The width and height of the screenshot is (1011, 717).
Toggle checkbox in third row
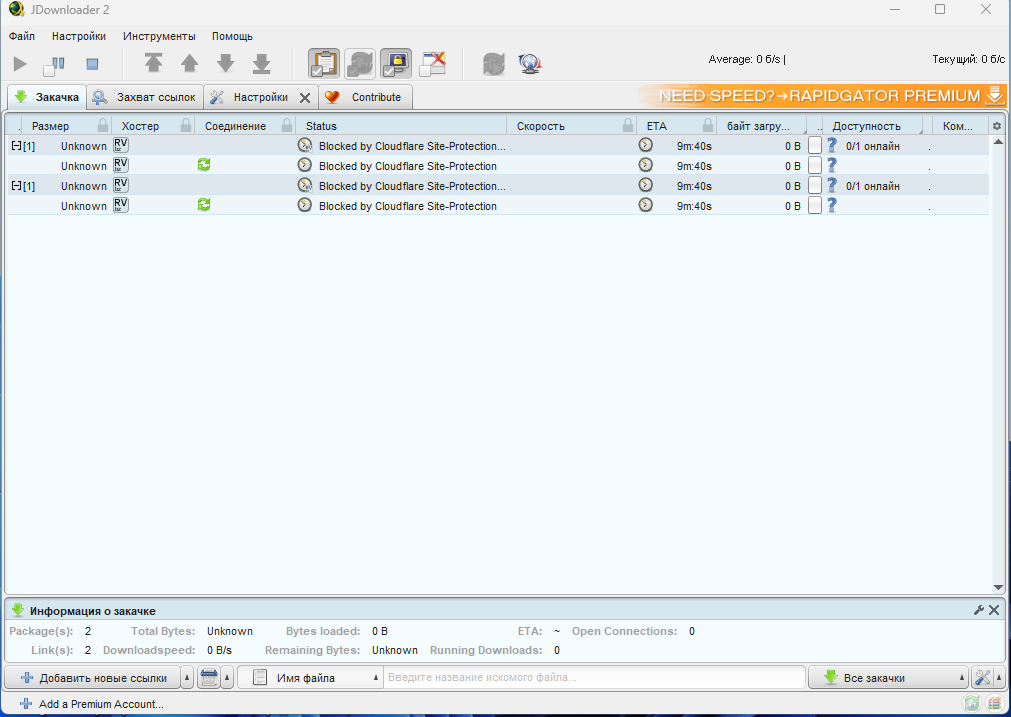pyautogui.click(x=815, y=186)
